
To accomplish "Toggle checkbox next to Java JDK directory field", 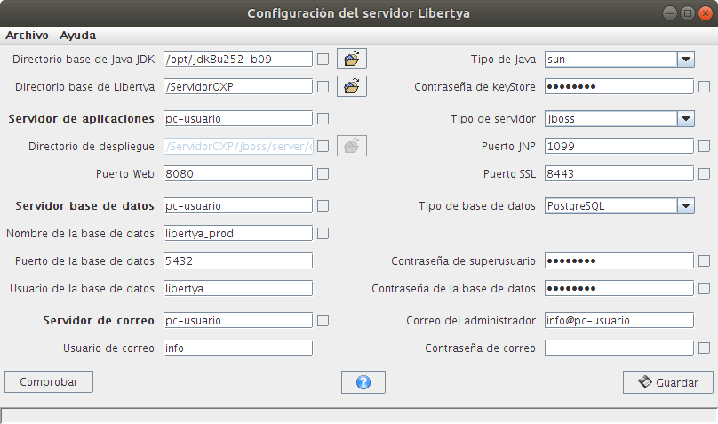I will (x=323, y=59).
